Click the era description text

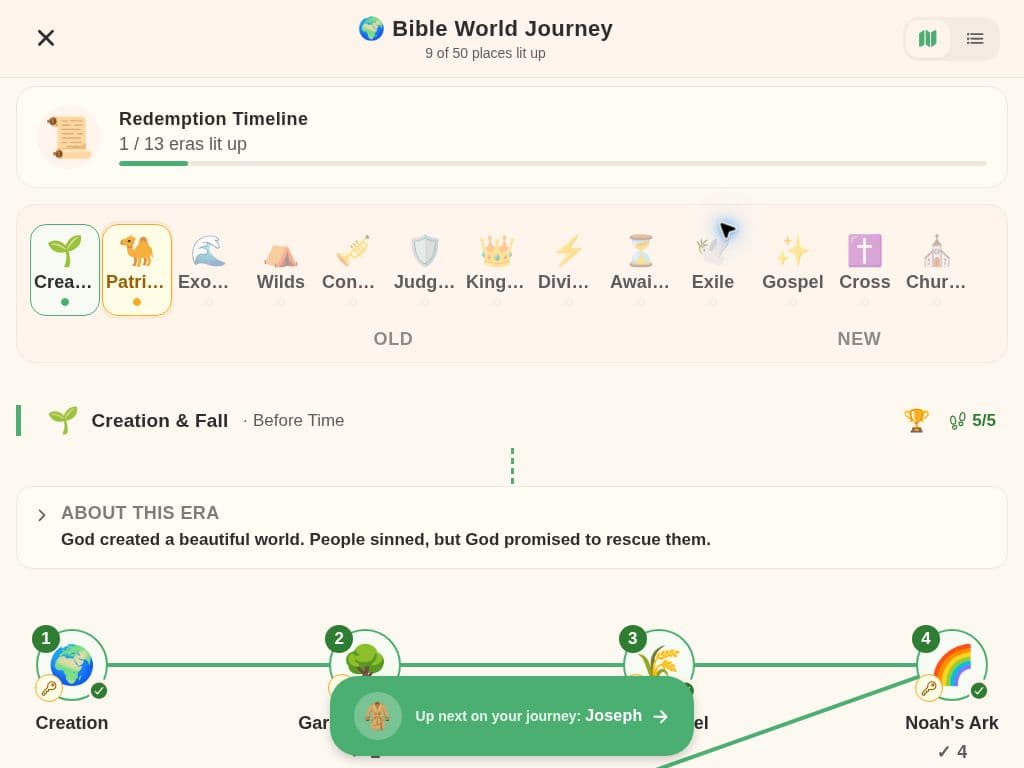point(386,539)
